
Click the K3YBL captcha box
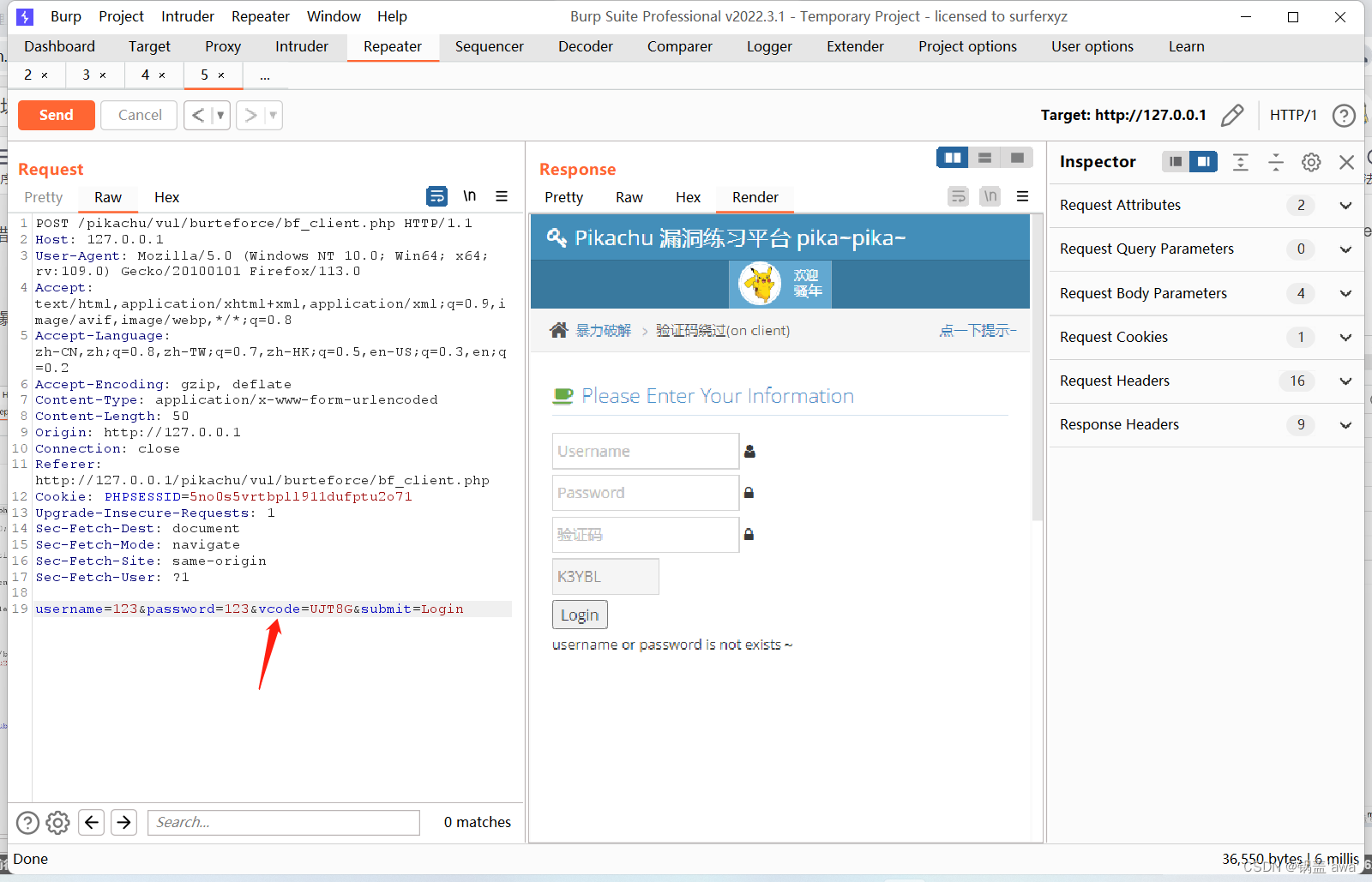click(605, 577)
